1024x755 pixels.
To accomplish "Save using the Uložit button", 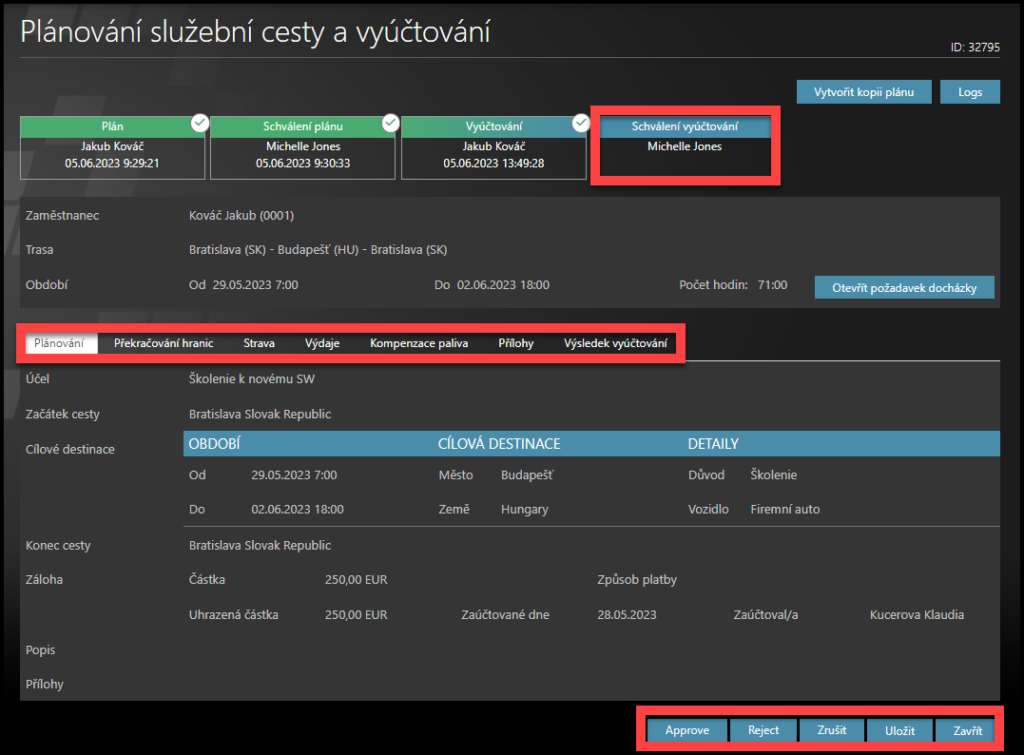I will (x=899, y=730).
